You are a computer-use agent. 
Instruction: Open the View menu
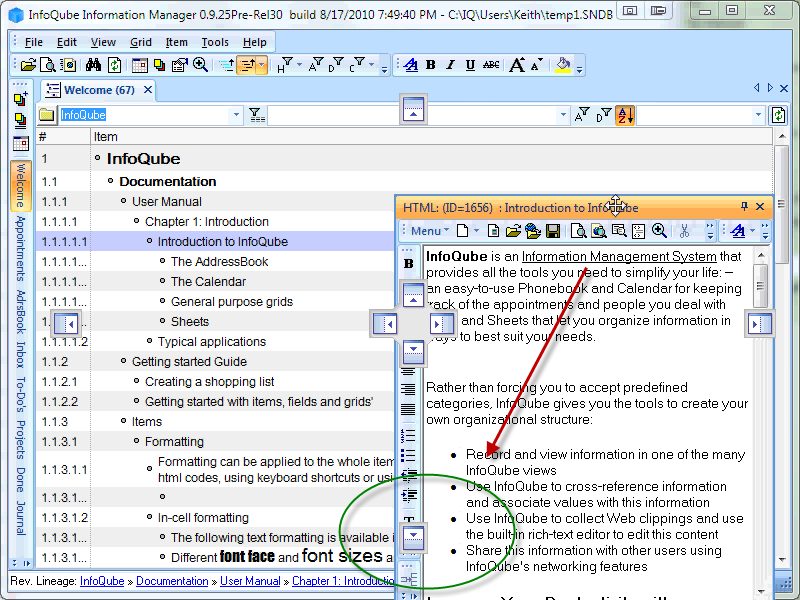click(x=103, y=42)
